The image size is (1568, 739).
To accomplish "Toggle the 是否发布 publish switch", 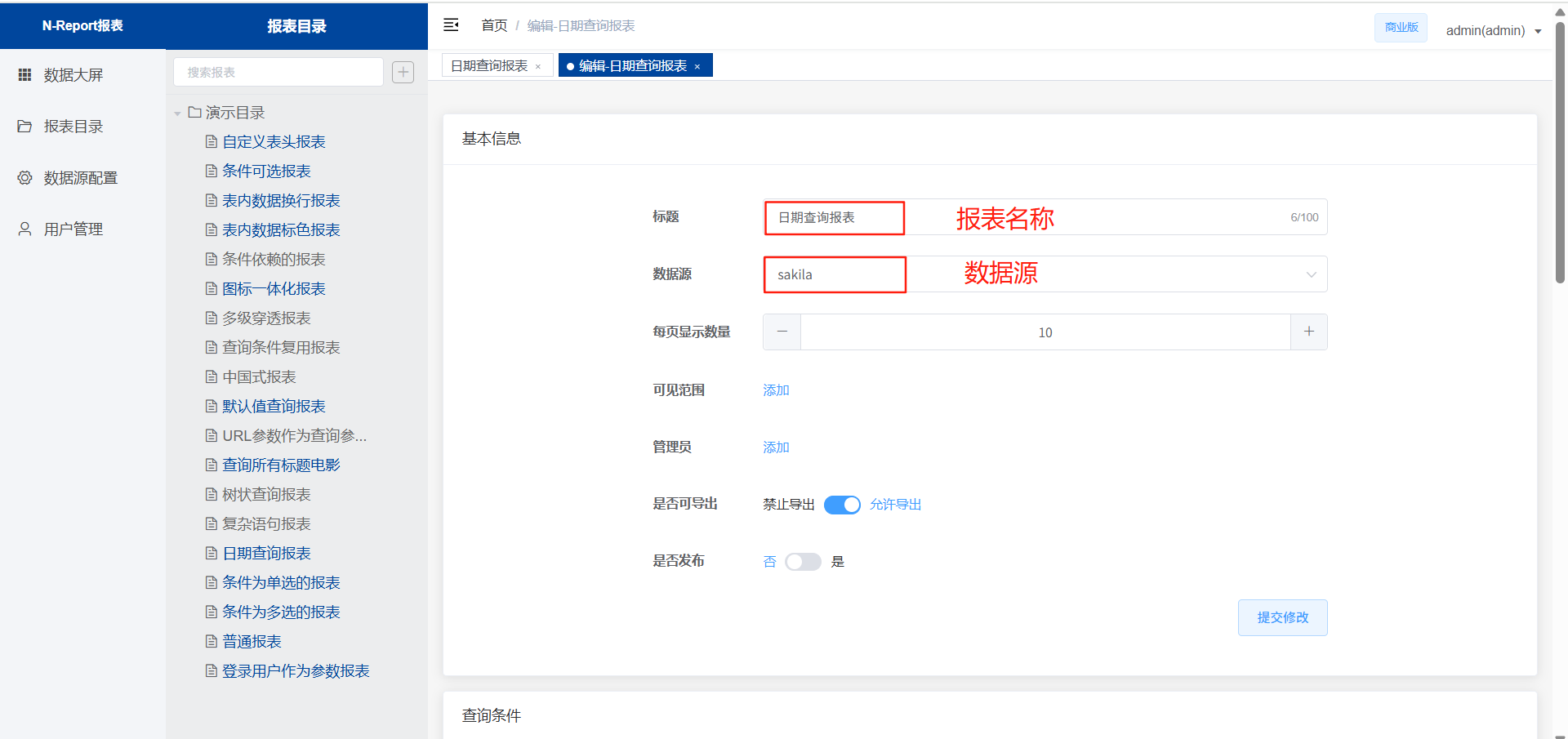I will tap(803, 562).
